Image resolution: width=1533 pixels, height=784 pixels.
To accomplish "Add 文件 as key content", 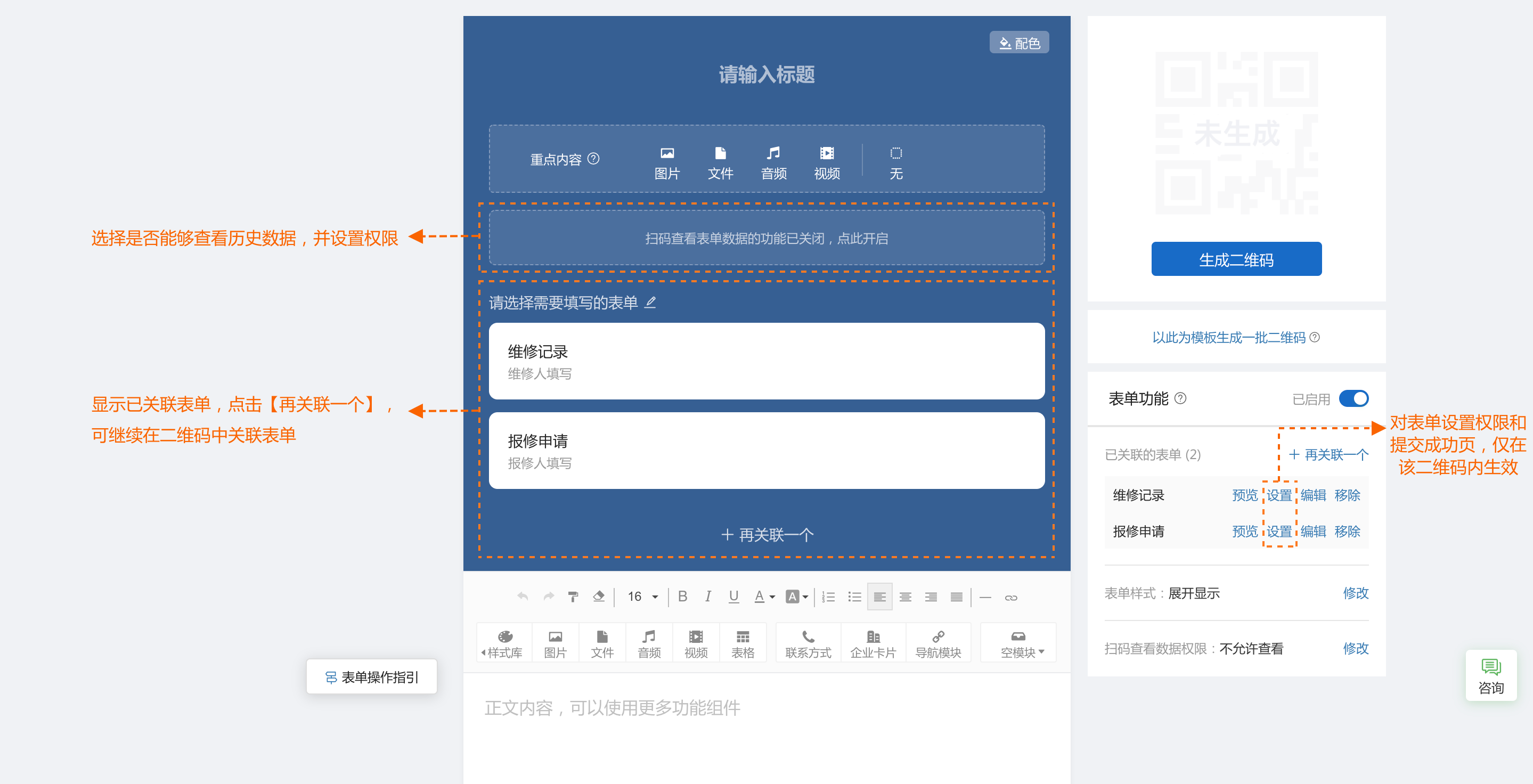I will (720, 163).
